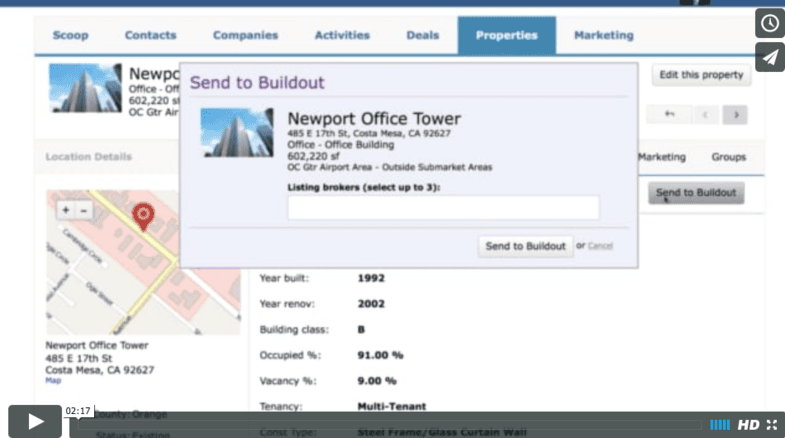
Task: Go to next property arrow
Action: pyautogui.click(x=735, y=115)
